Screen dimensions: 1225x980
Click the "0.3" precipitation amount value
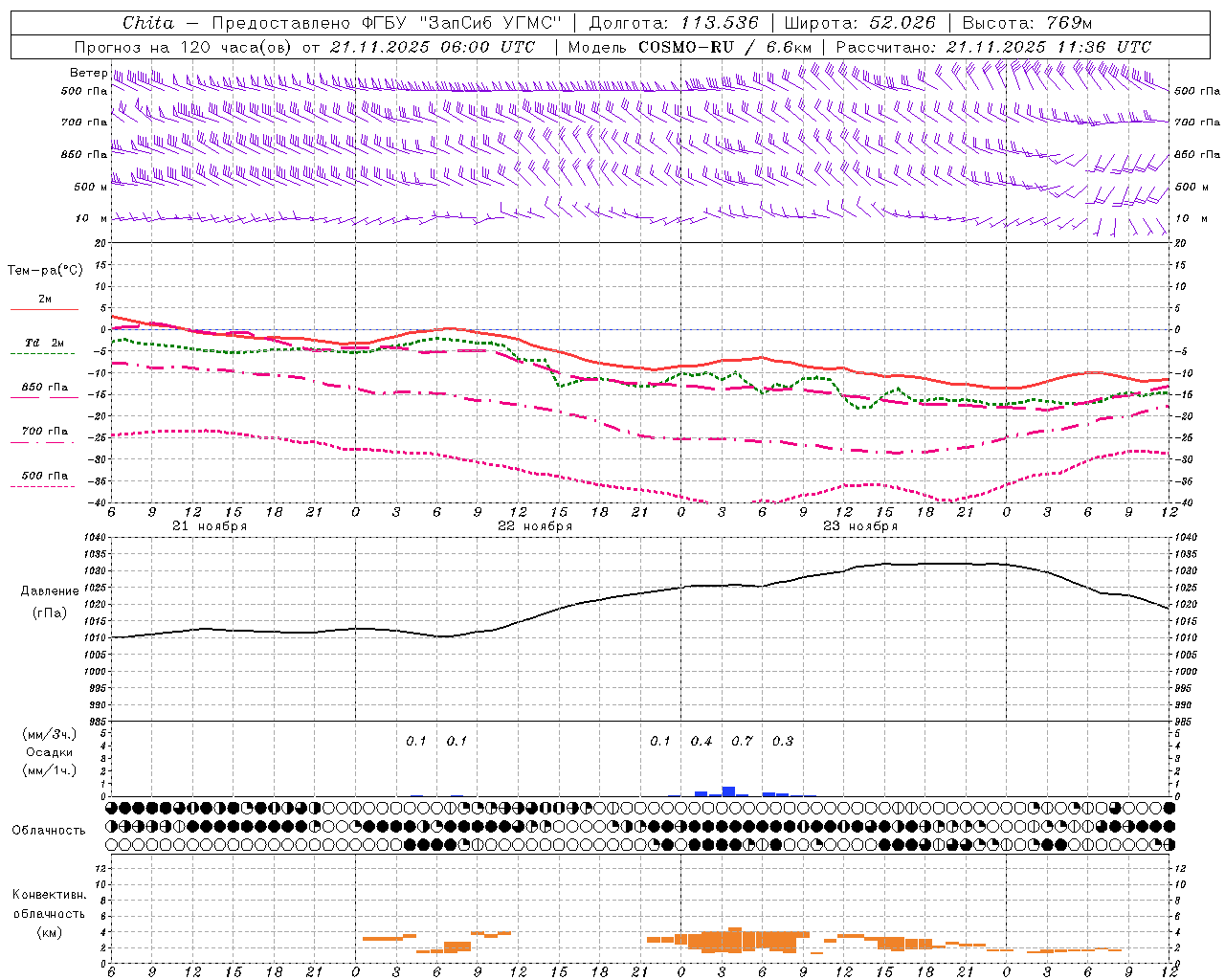pos(782,742)
